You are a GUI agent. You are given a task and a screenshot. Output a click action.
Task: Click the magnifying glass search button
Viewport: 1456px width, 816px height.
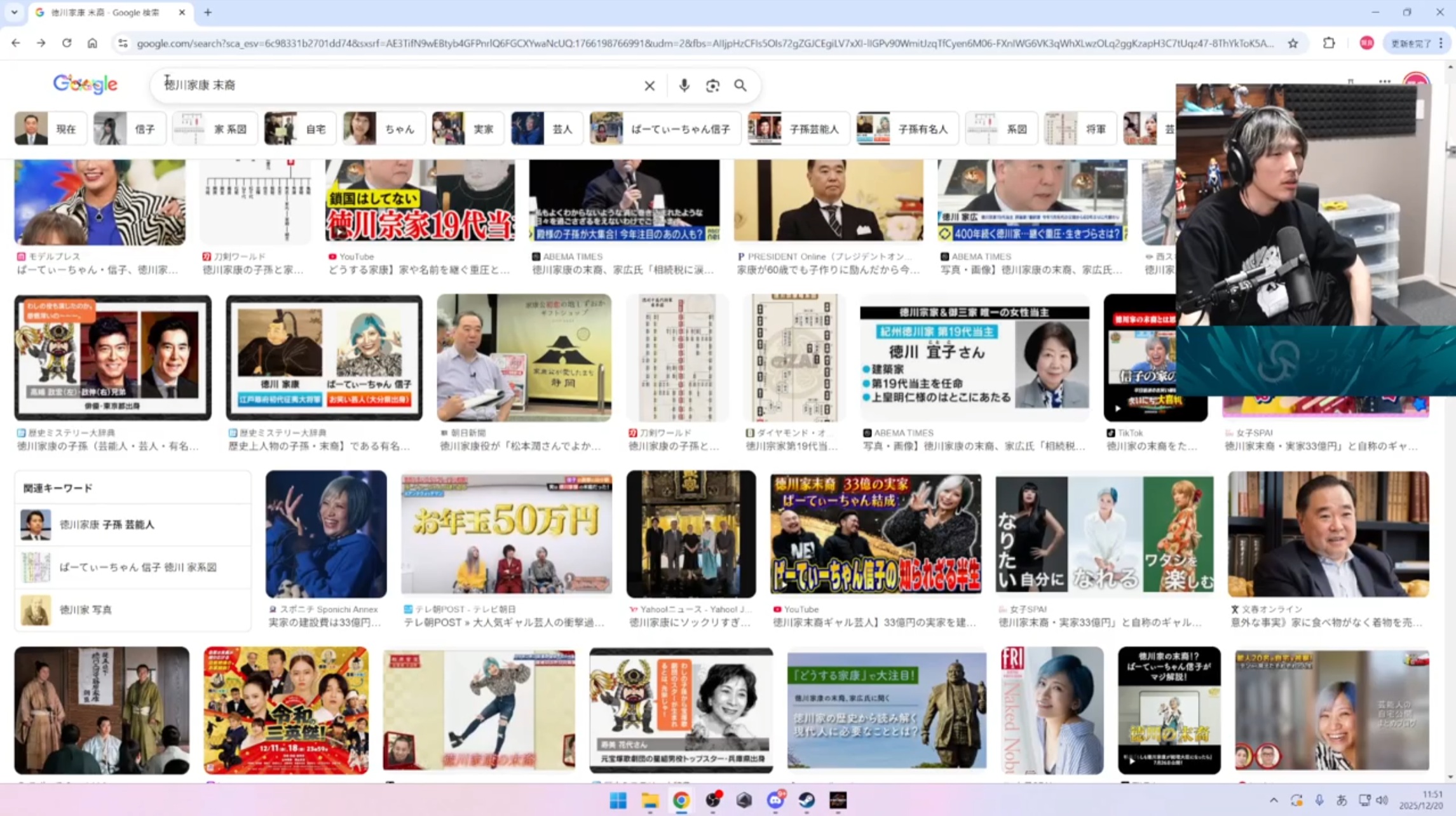[x=740, y=85]
